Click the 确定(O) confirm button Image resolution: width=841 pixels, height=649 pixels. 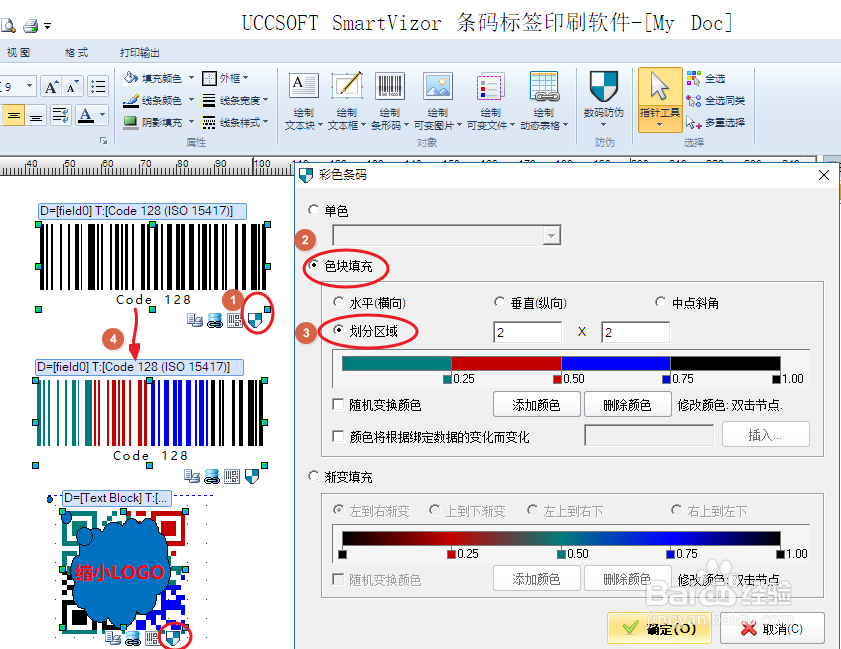(x=660, y=629)
